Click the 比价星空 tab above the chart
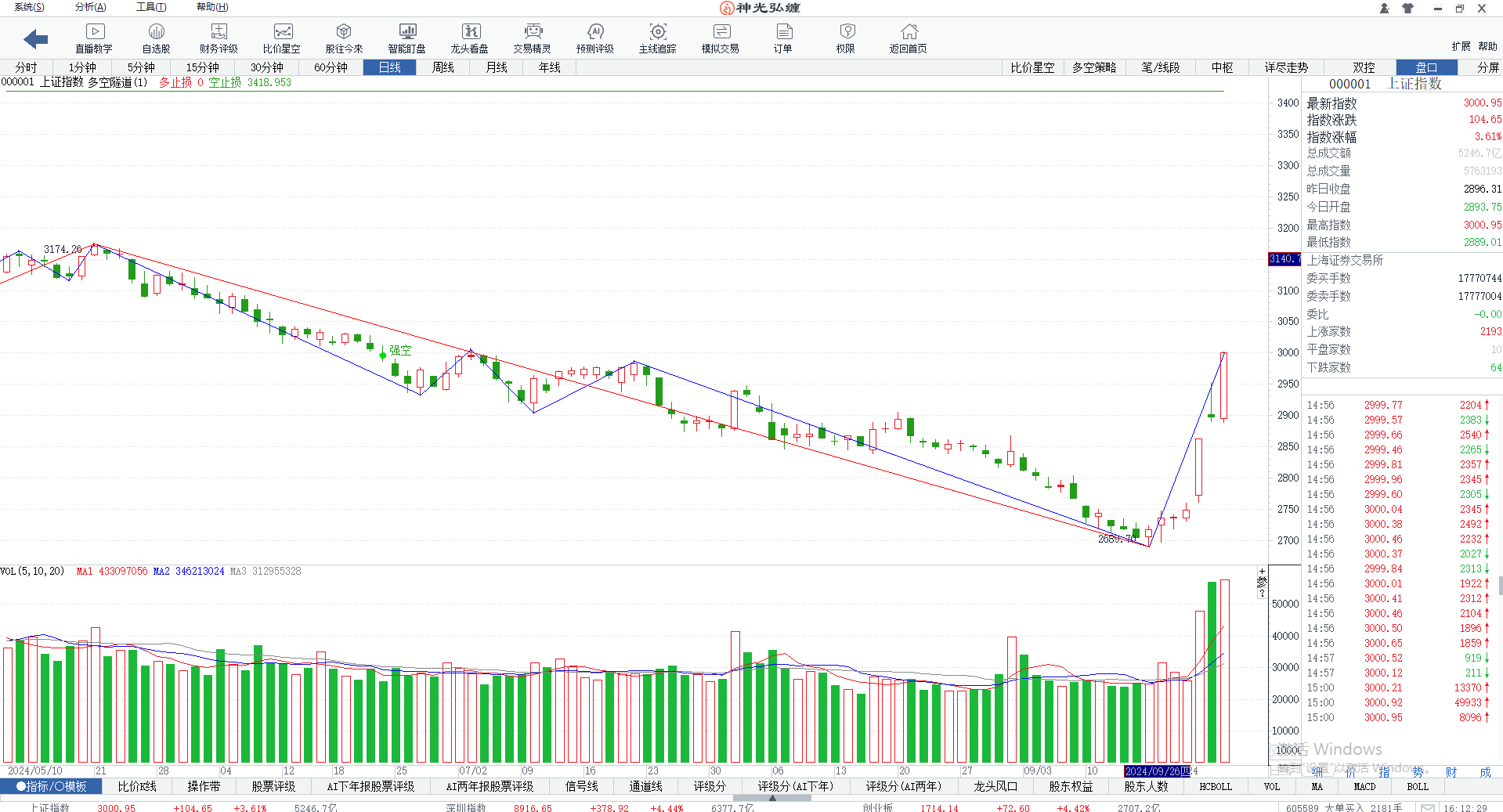This screenshot has width=1503, height=812. pyautogui.click(x=1032, y=67)
